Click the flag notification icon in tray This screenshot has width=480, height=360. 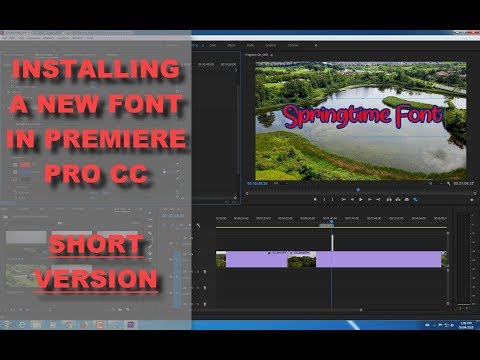pos(440,325)
